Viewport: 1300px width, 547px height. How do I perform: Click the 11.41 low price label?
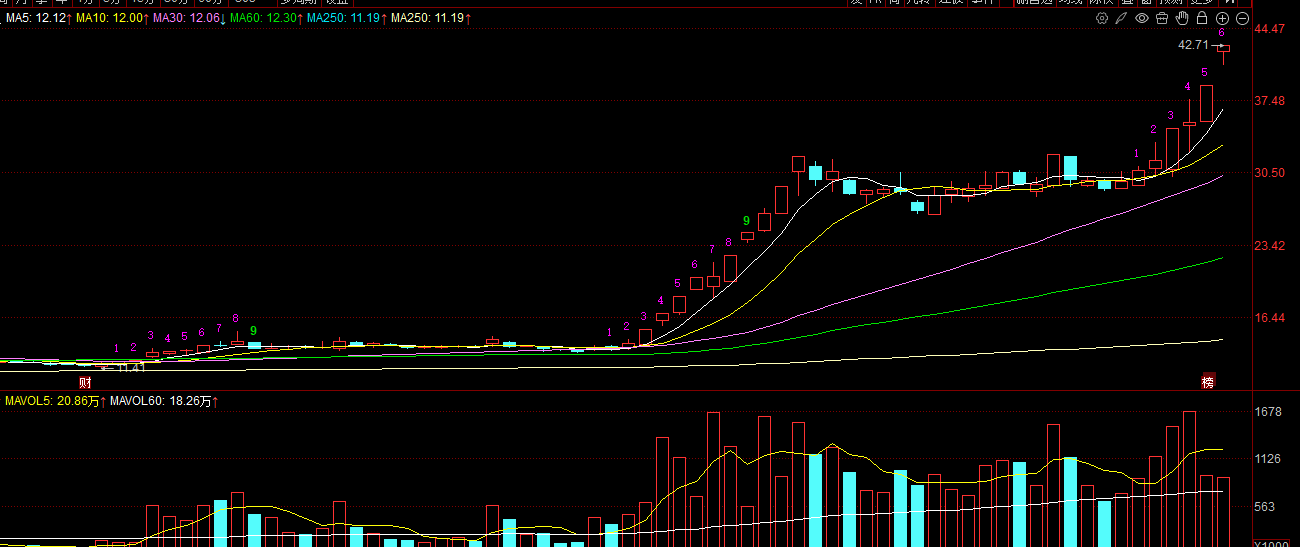[131, 368]
